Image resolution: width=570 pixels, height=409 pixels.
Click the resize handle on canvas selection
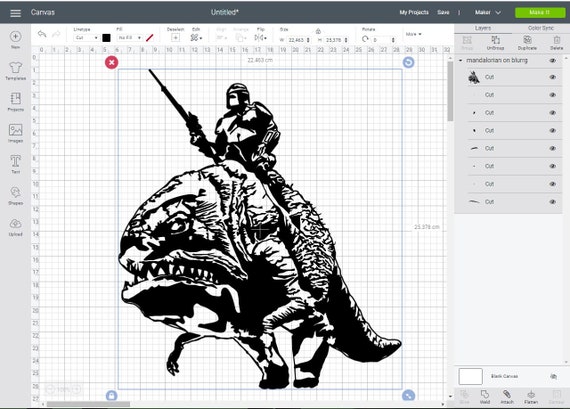tap(408, 395)
